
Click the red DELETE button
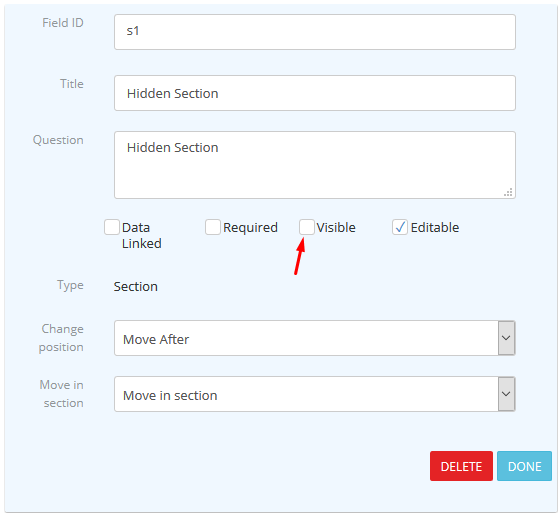tap(461, 466)
